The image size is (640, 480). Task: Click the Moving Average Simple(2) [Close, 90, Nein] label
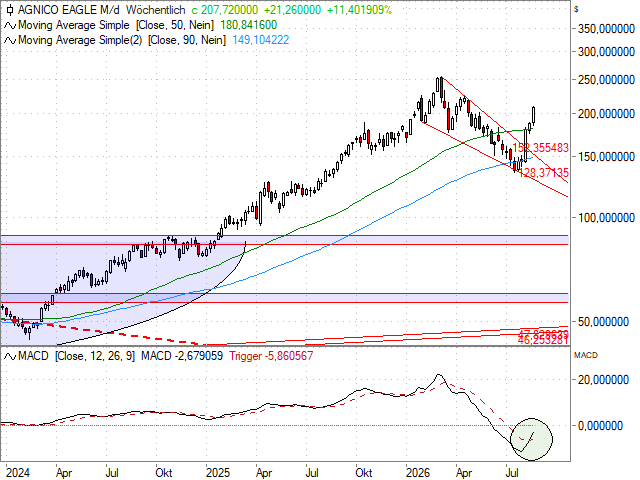(x=122, y=40)
